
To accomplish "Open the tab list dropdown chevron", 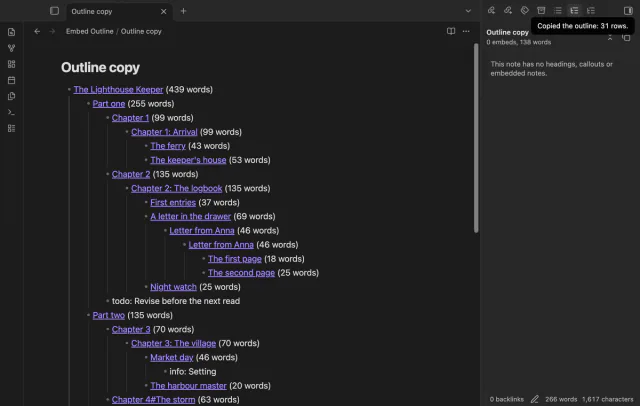I will [468, 11].
